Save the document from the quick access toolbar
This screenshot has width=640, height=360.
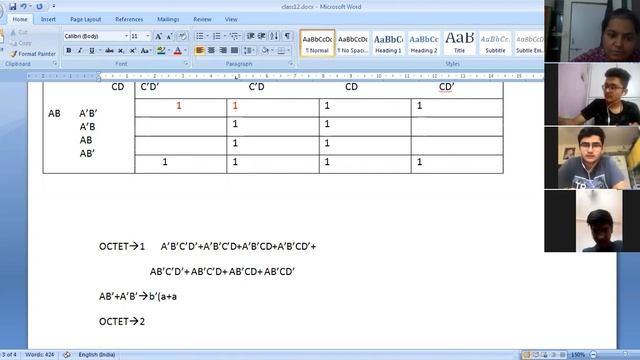(x=13, y=7)
